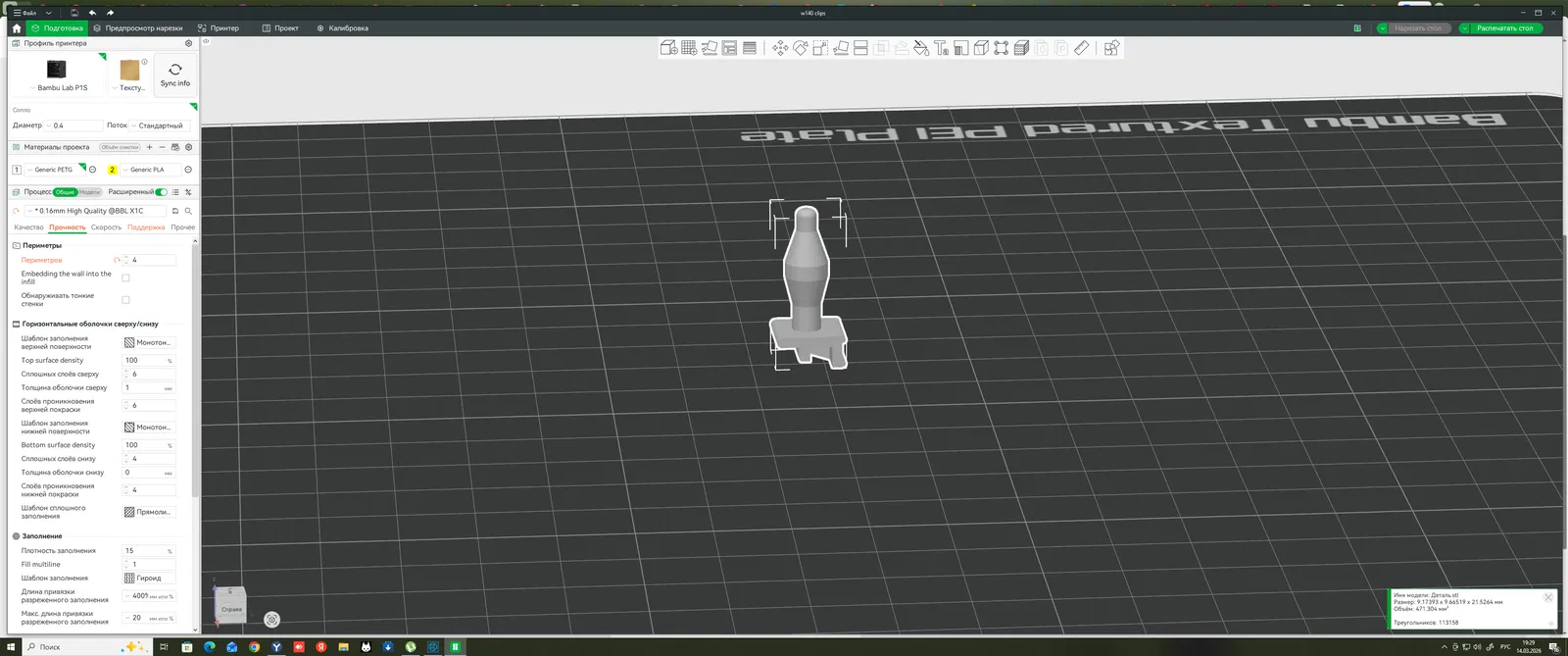
Task: Select the Color painting bucket tool
Action: point(921,47)
